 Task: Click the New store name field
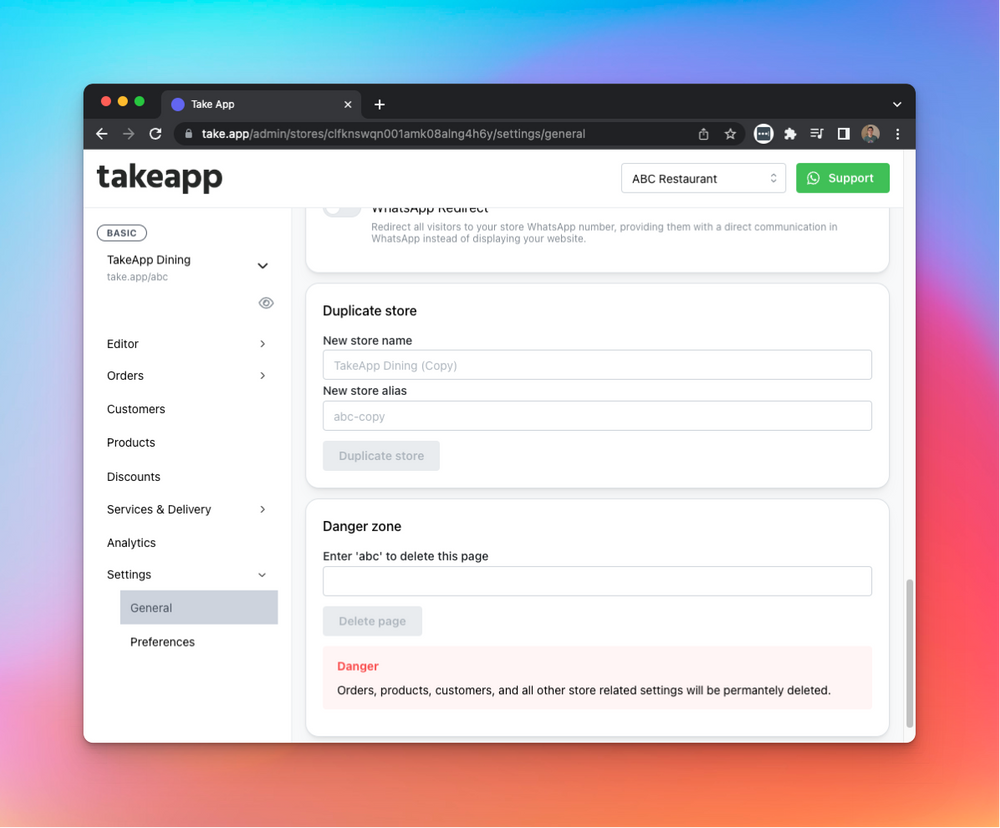point(597,365)
